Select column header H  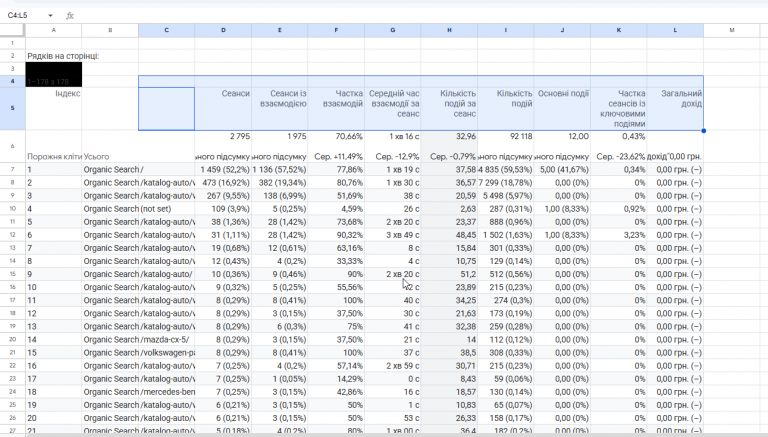click(449, 30)
